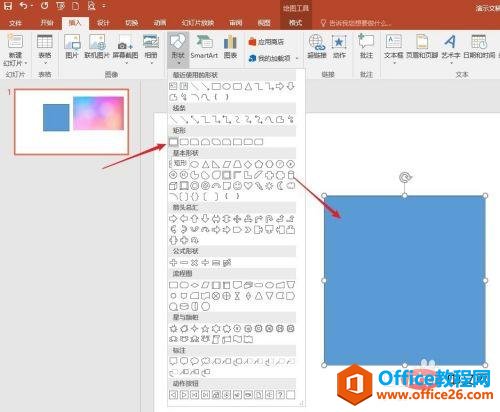This screenshot has width=500, height=412.
Task: Choose the Smiley Face shape
Action: coord(237,186)
